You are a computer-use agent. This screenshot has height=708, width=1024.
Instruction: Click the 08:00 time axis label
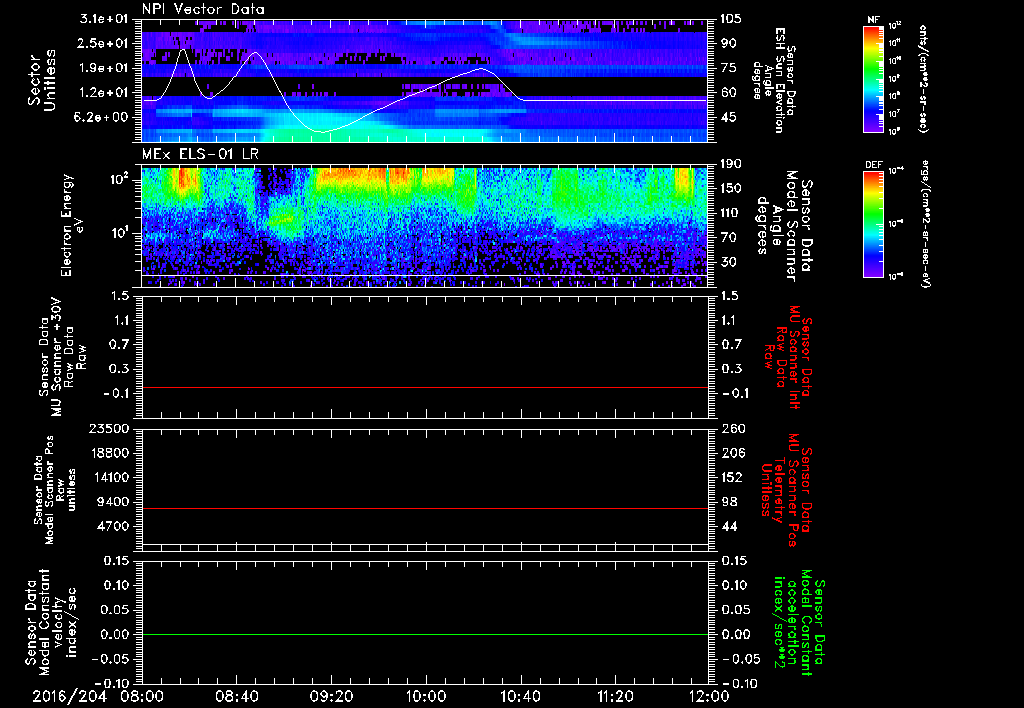tap(142, 697)
